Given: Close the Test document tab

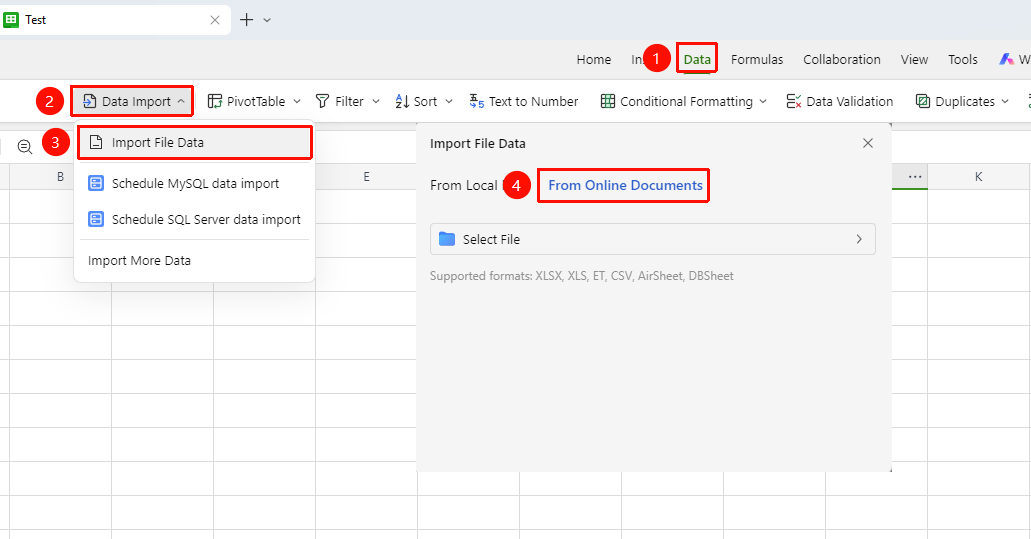Looking at the screenshot, I should (214, 20).
